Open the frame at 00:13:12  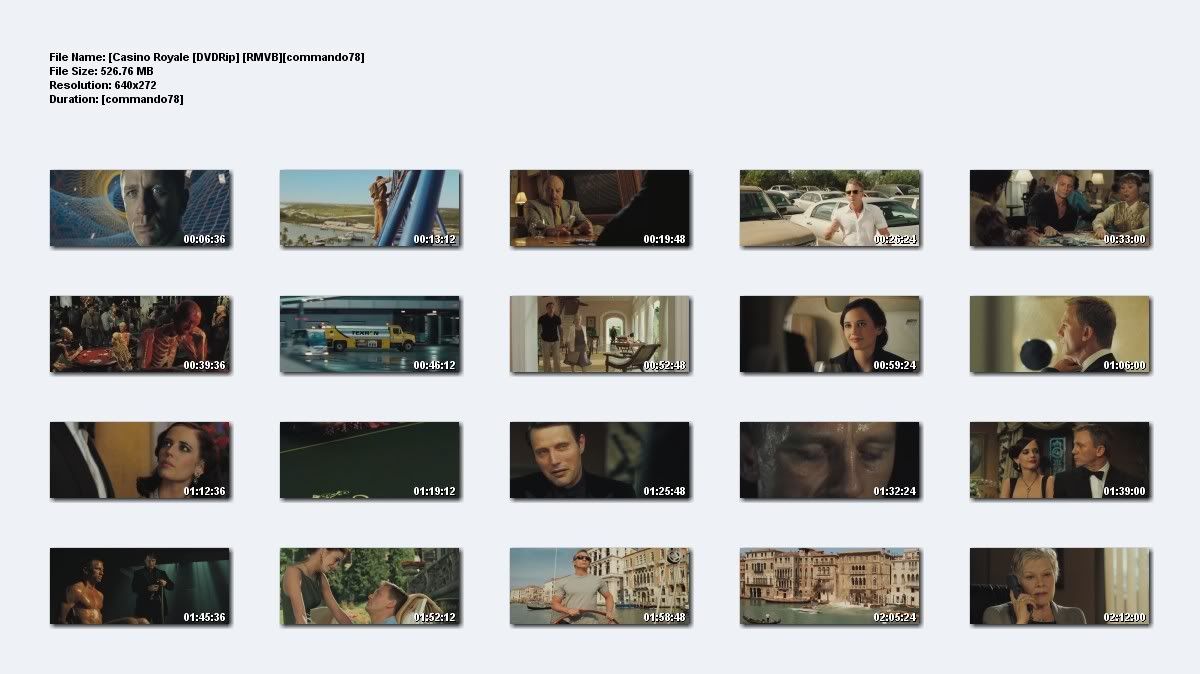[370, 208]
